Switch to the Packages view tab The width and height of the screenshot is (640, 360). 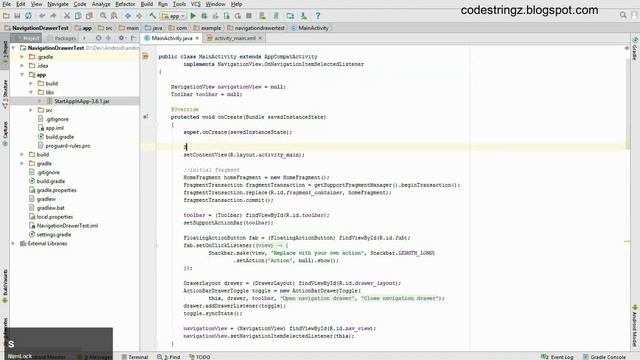tap(62, 38)
